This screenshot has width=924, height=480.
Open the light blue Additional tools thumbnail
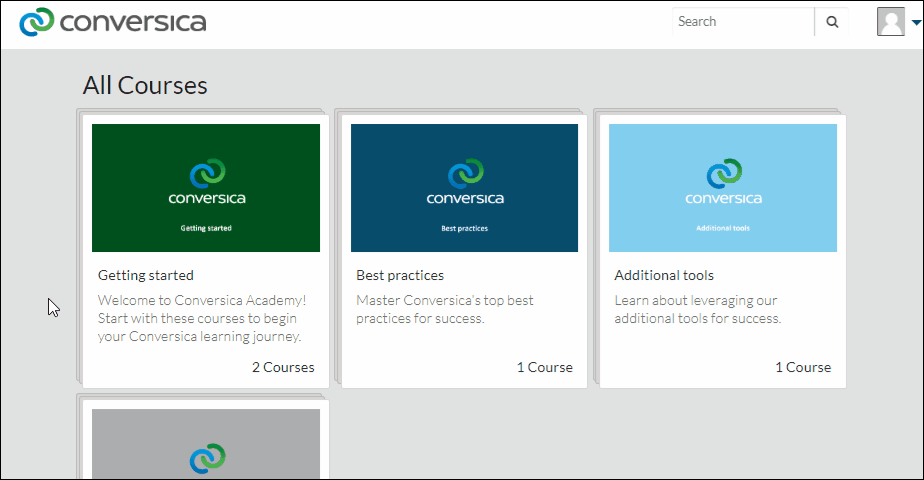tap(722, 188)
